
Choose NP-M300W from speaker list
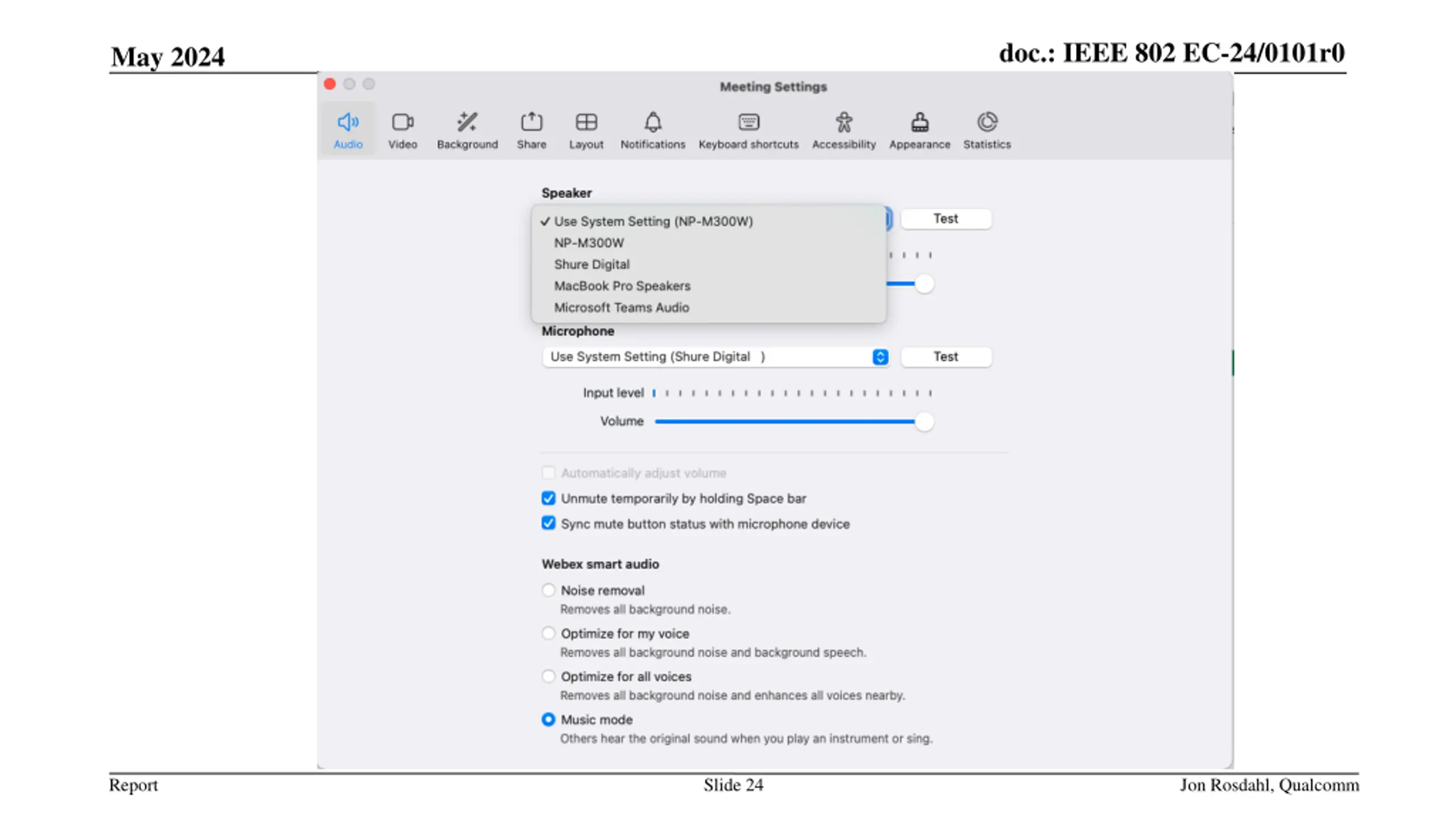pyautogui.click(x=708, y=243)
